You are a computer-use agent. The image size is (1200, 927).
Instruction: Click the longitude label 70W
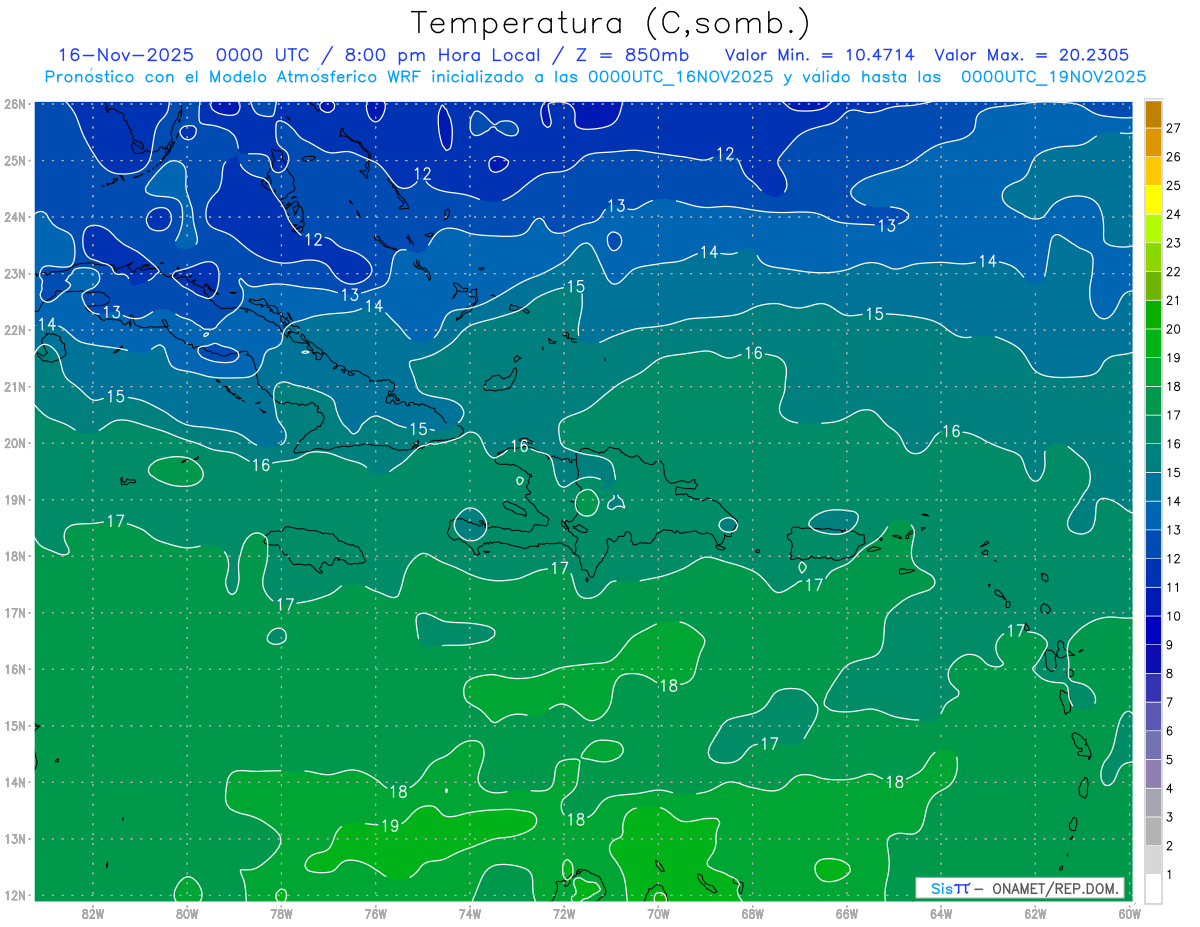click(658, 912)
